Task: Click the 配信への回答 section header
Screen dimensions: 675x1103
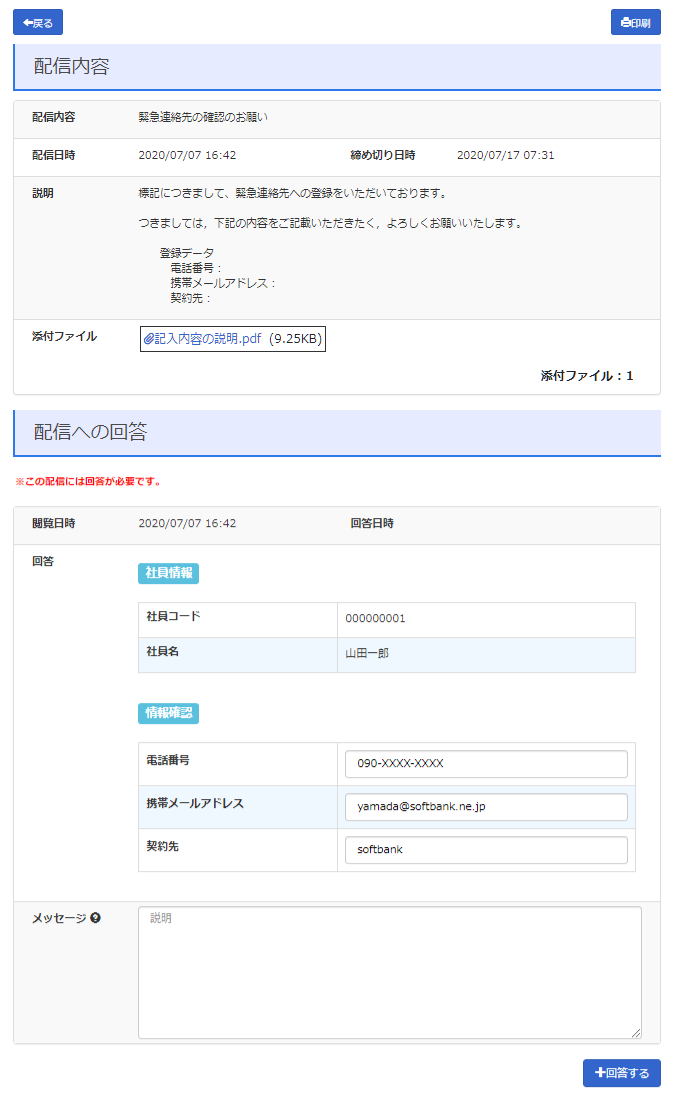Action: point(90,432)
